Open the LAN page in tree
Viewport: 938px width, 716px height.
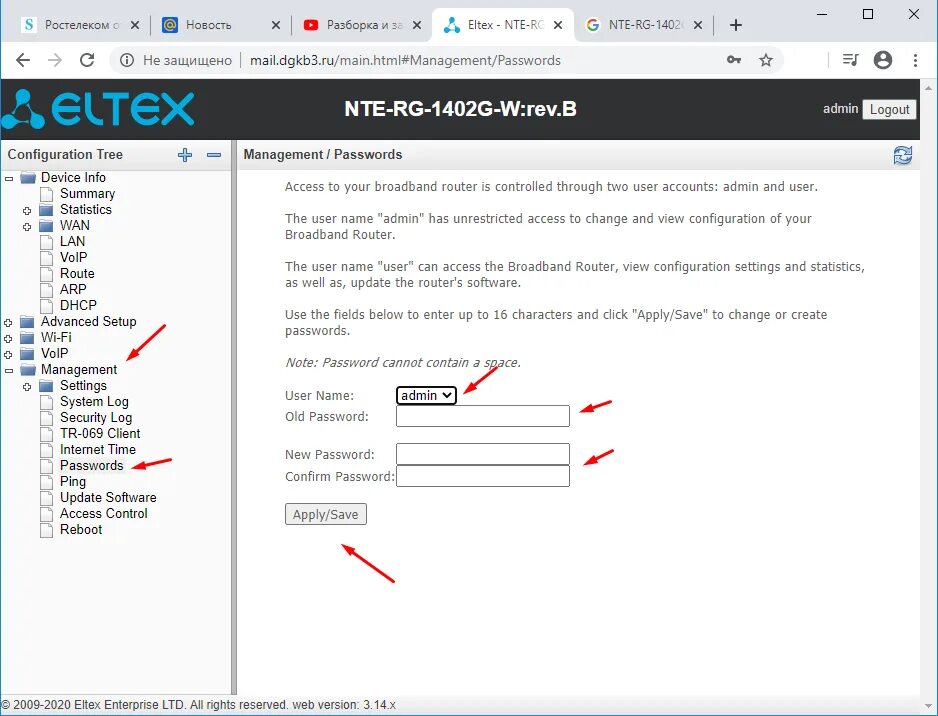[72, 242]
